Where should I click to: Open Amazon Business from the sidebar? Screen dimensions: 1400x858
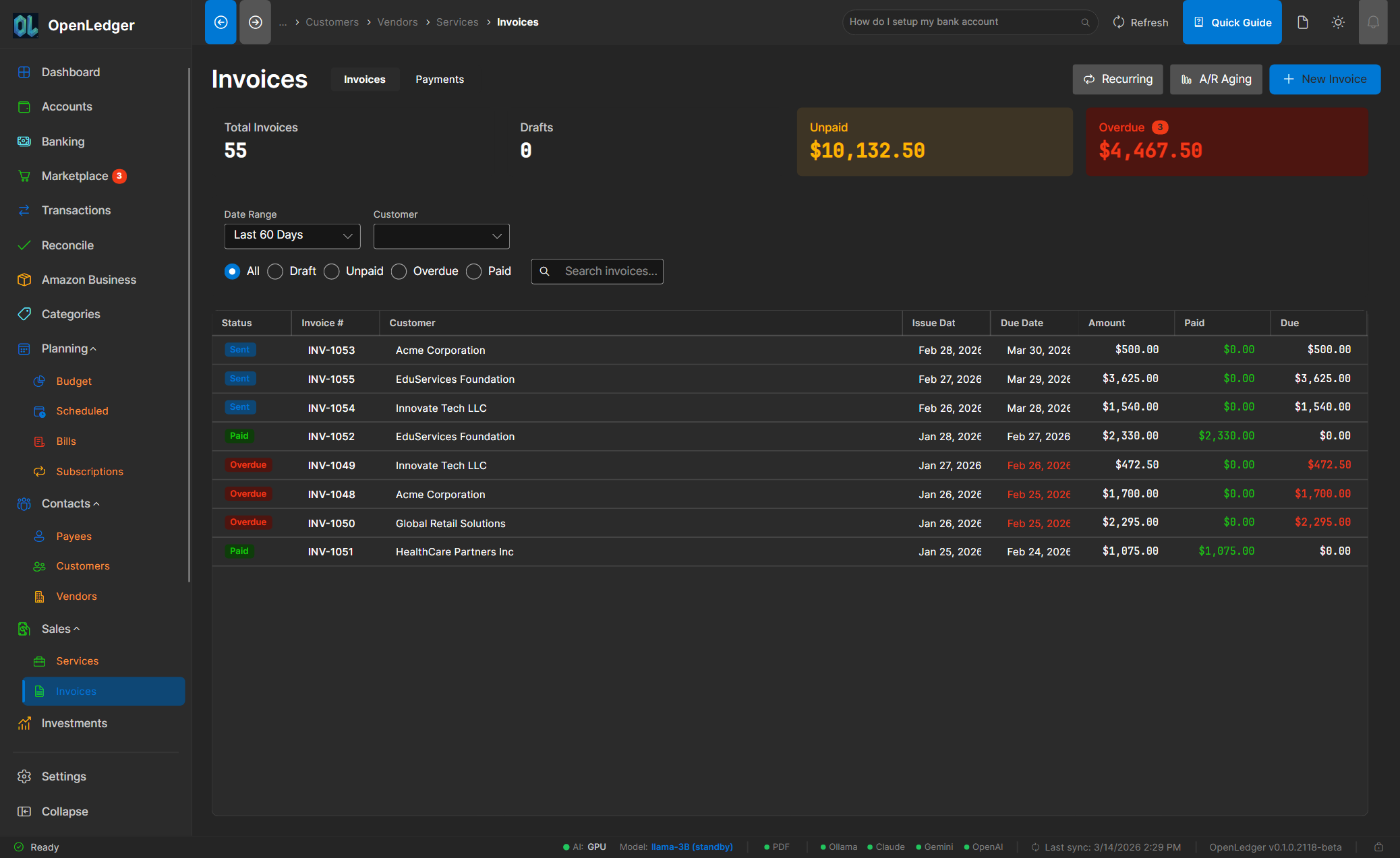(x=89, y=279)
